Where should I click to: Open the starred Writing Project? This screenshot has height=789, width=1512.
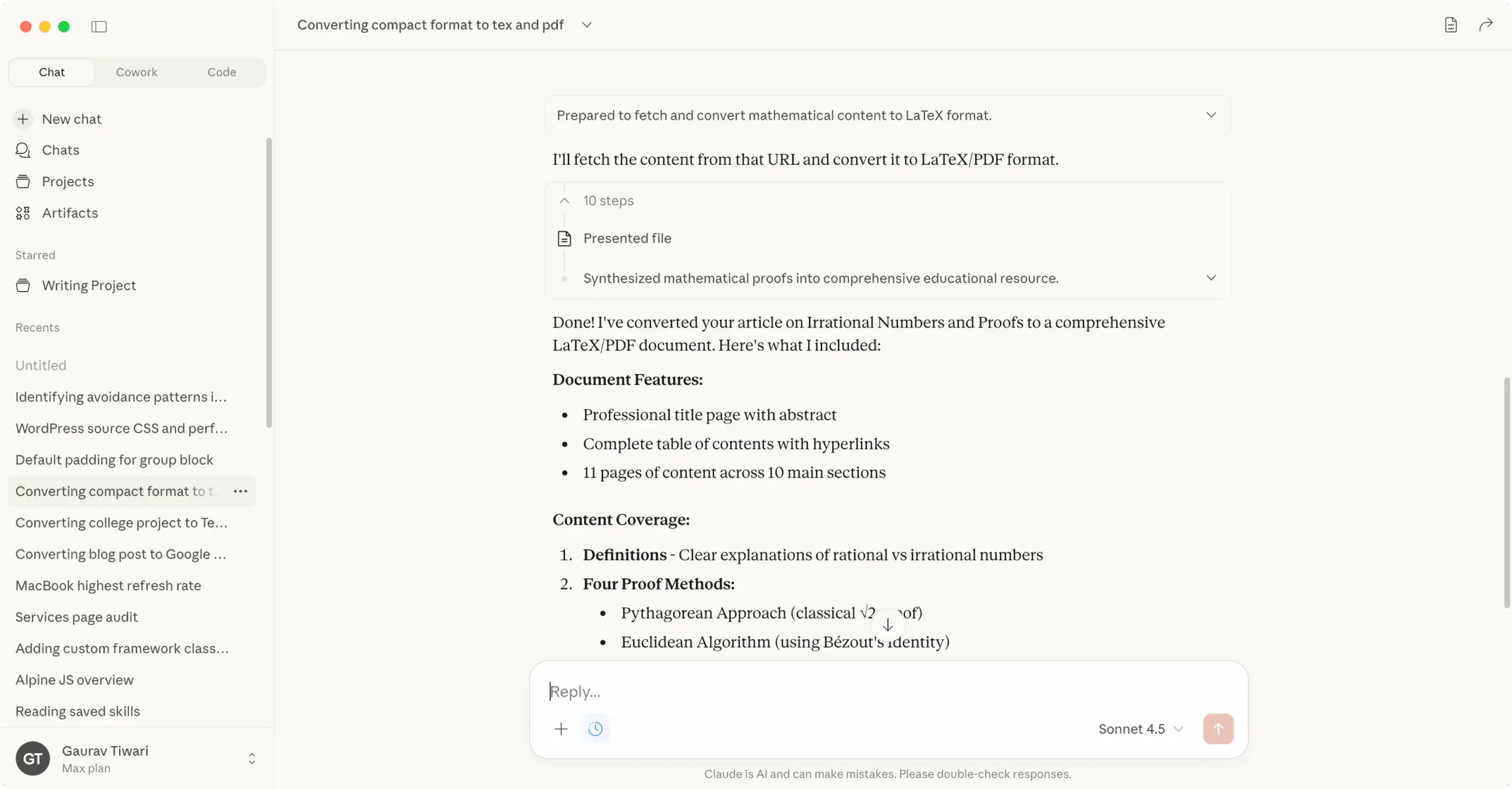[89, 285]
